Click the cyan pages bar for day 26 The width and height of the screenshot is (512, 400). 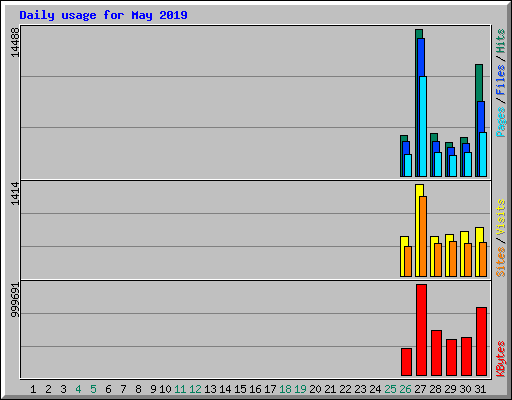point(408,165)
